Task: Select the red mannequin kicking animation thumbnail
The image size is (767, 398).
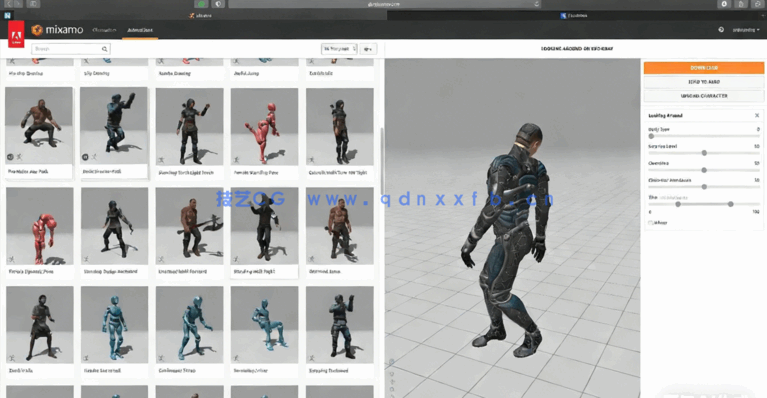Action: click(264, 127)
